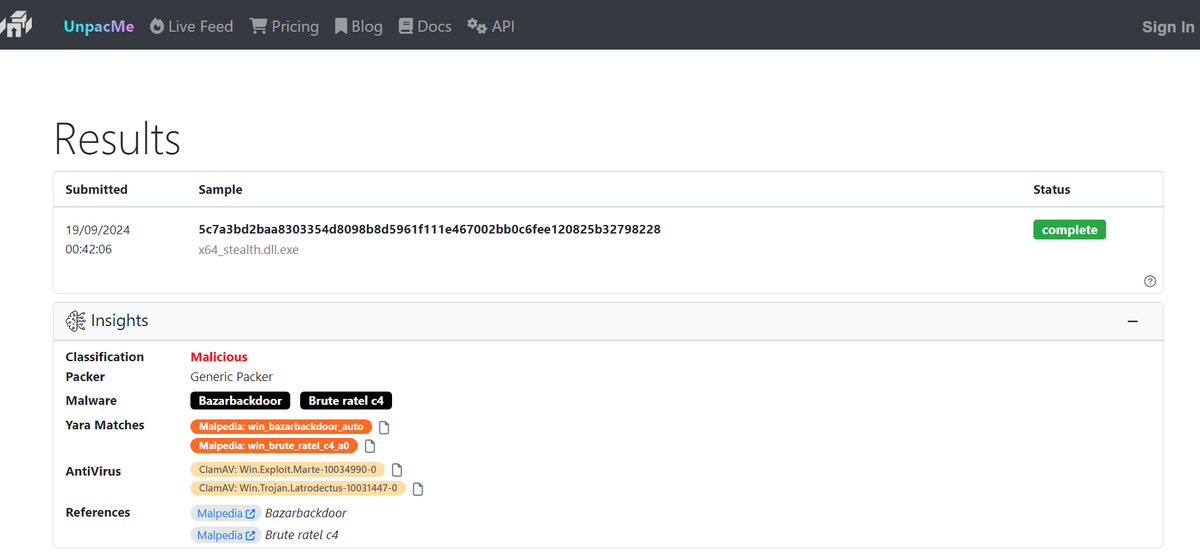
Task: Click the win_bazarbackdoor_auto Yara match badge
Action: pyautogui.click(x=280, y=427)
